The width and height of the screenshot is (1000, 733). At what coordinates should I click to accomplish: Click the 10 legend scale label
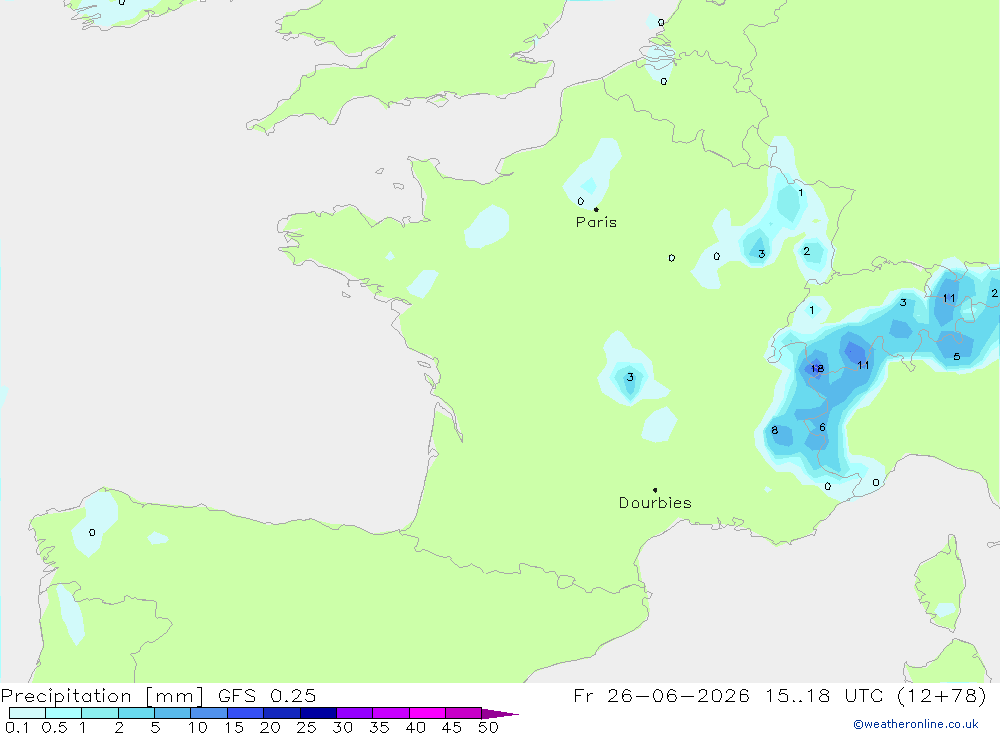[x=198, y=727]
